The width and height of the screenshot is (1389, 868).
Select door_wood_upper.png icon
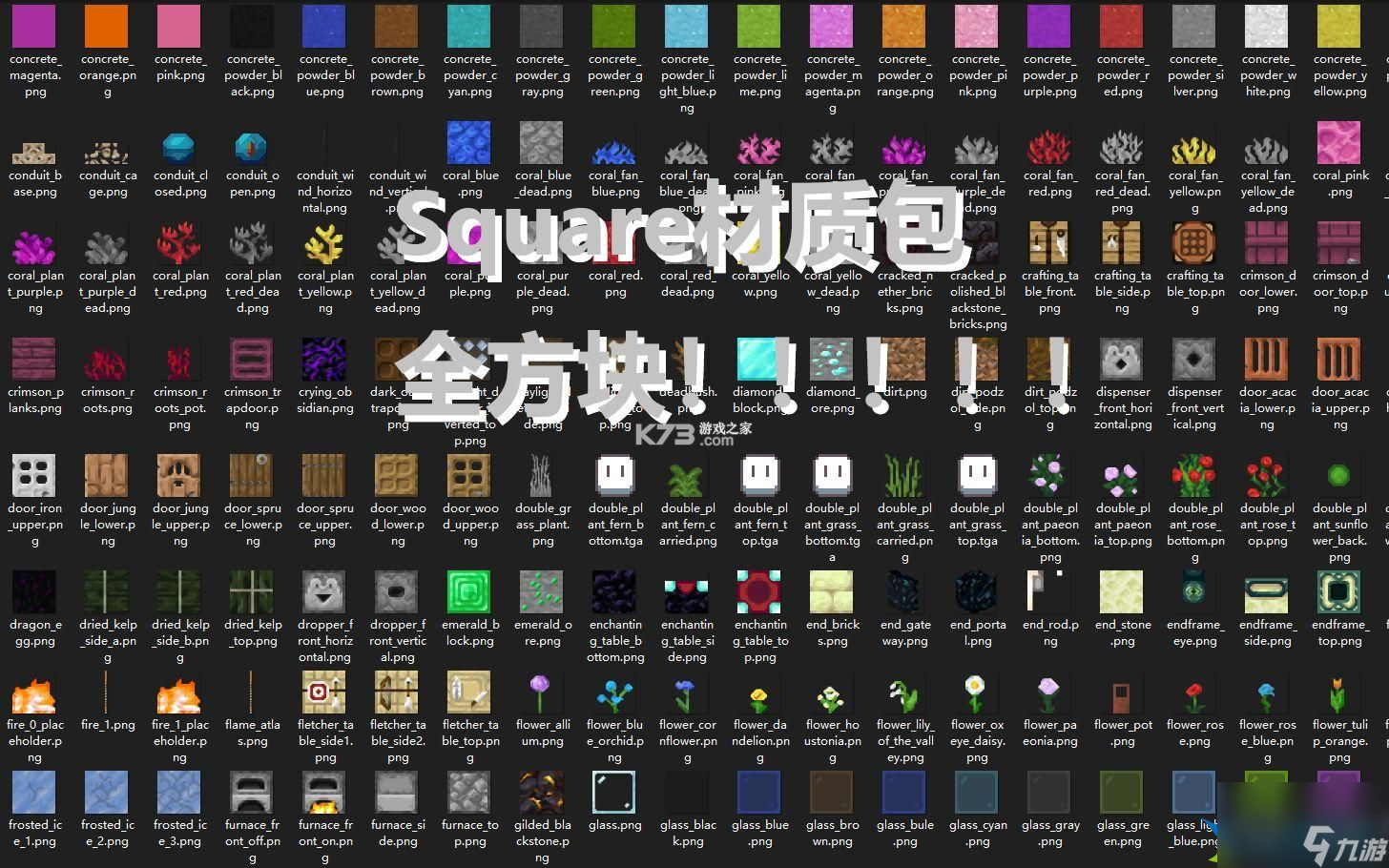(469, 475)
